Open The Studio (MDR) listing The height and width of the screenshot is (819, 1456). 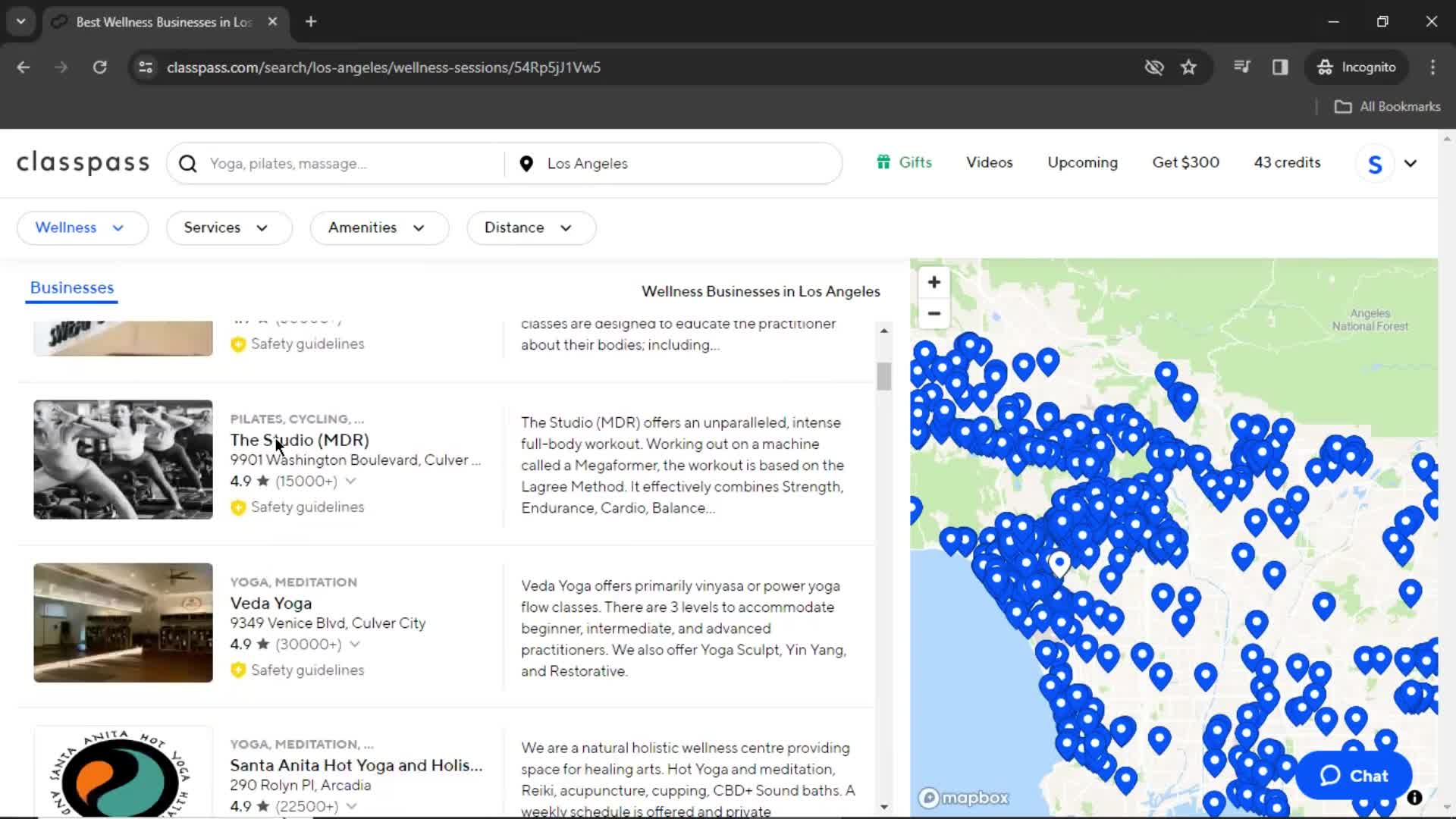click(x=300, y=440)
